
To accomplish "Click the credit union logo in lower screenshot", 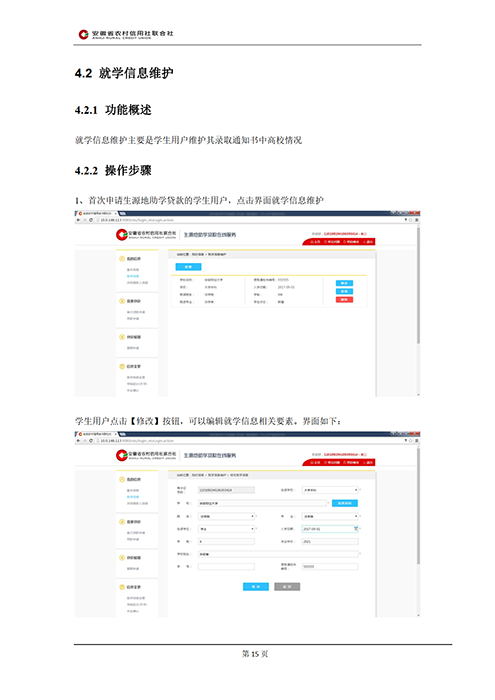I will click(x=122, y=455).
